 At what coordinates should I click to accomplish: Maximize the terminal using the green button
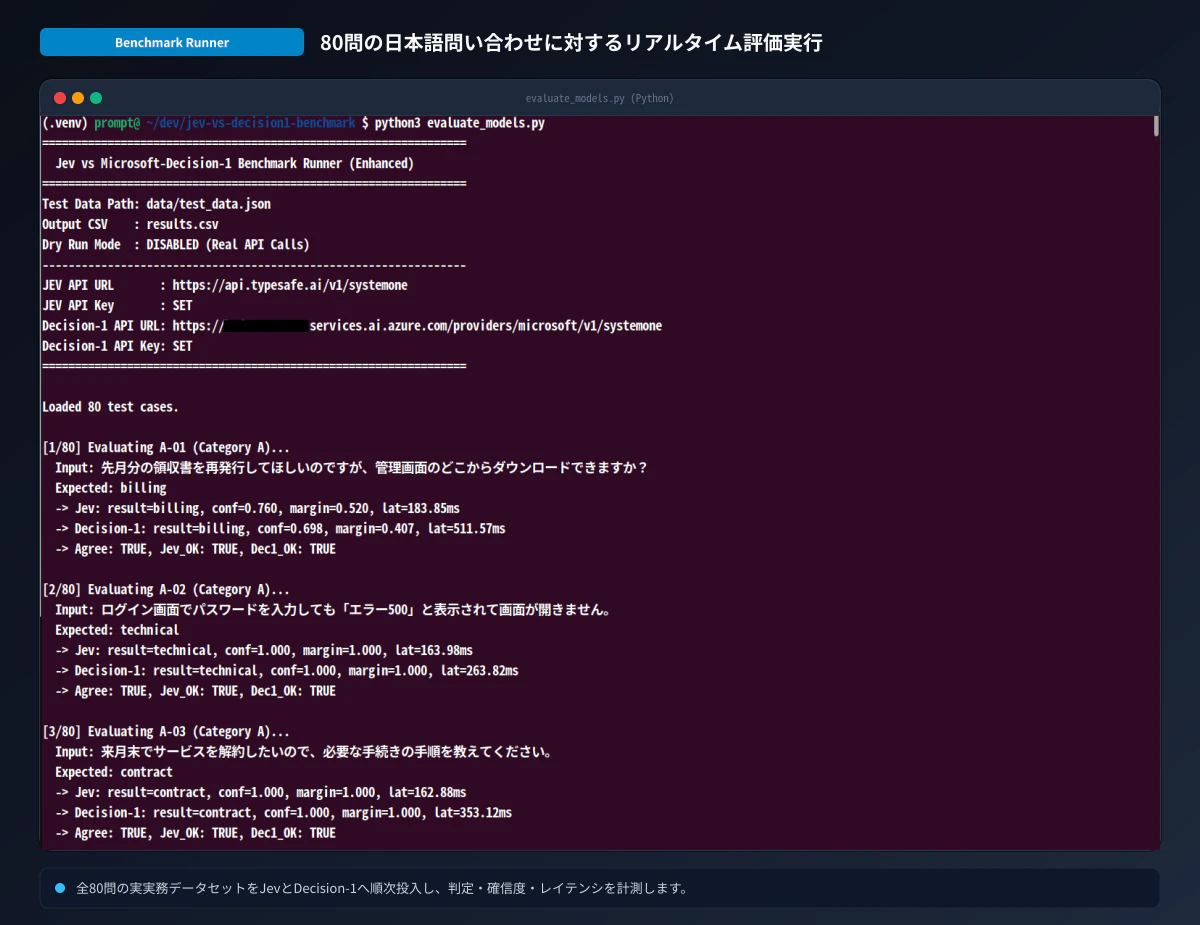pos(96,98)
